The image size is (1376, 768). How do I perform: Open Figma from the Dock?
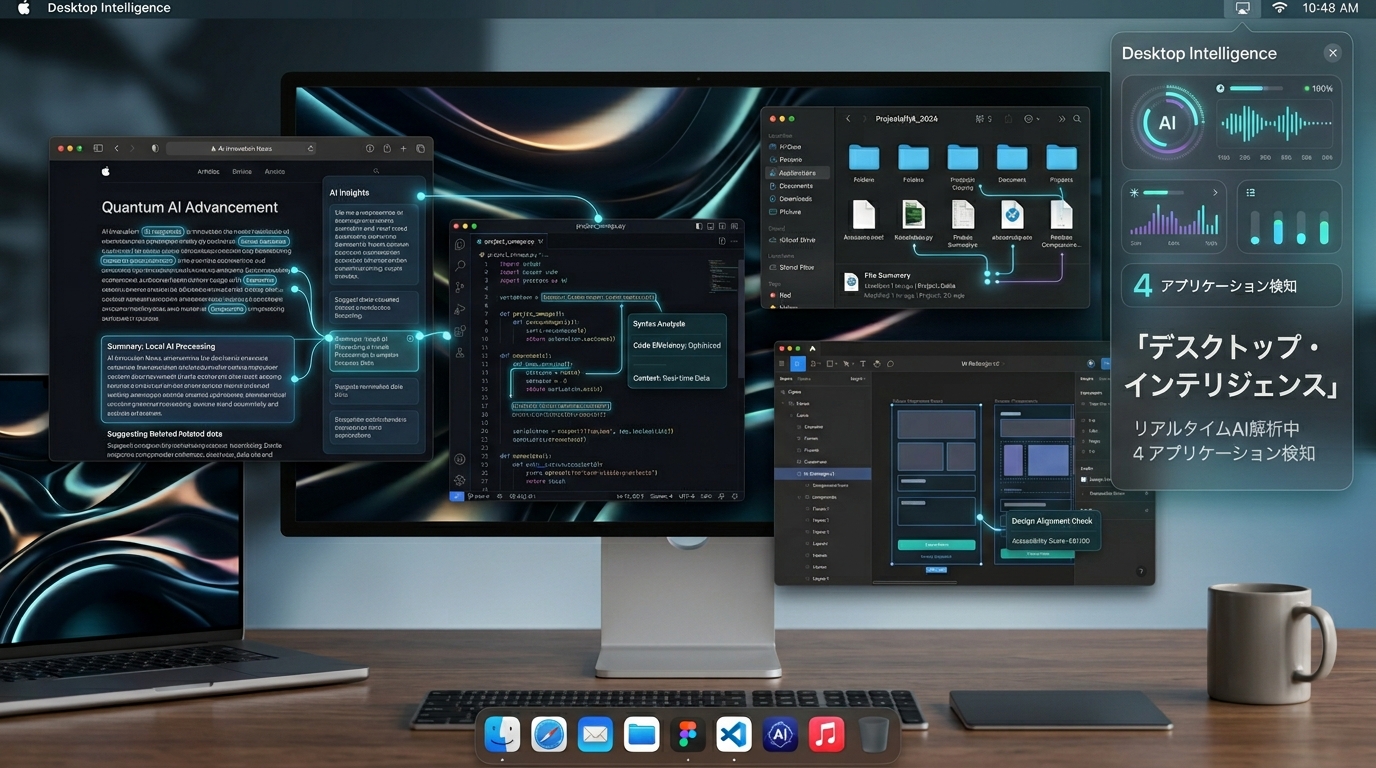[687, 735]
